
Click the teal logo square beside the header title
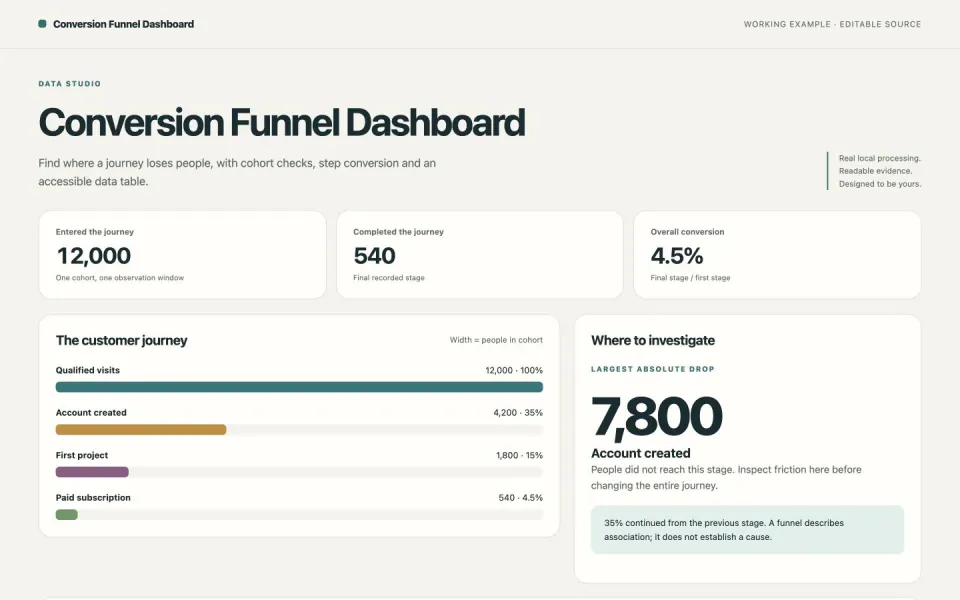(42, 24)
